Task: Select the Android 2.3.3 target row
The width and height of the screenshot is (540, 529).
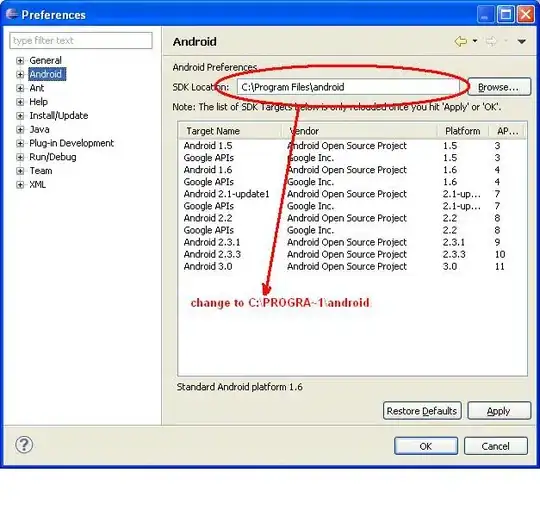Action: [x=353, y=254]
